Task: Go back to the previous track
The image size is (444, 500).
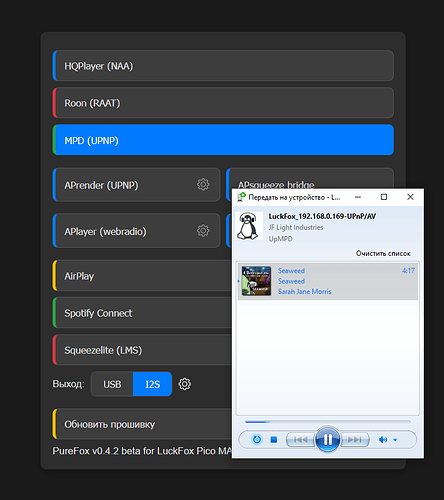Action: 301,440
